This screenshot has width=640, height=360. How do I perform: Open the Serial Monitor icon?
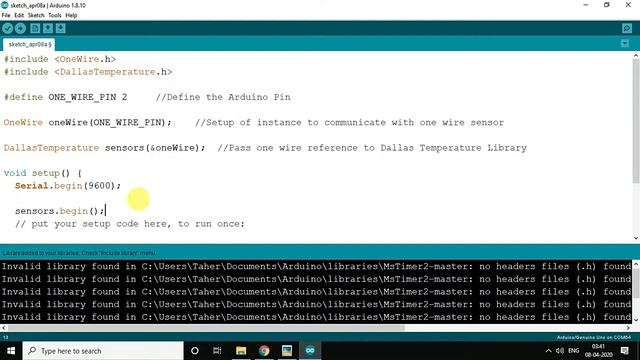pyautogui.click(x=627, y=28)
